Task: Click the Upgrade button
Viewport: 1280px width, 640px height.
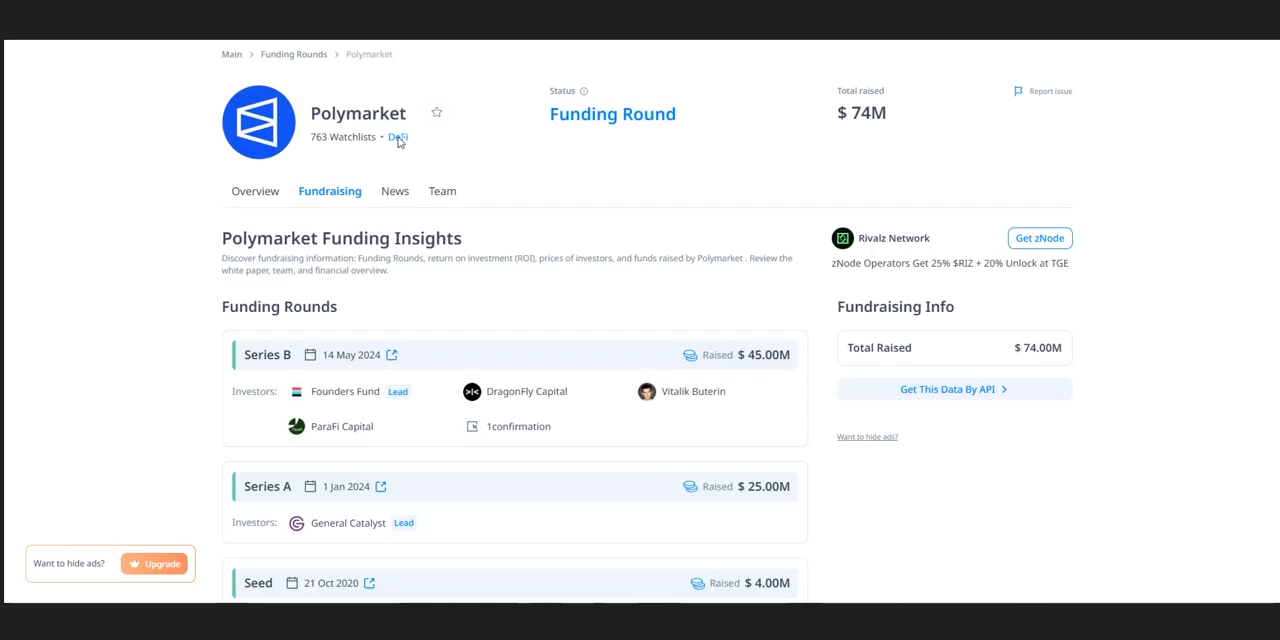Action: coord(154,564)
